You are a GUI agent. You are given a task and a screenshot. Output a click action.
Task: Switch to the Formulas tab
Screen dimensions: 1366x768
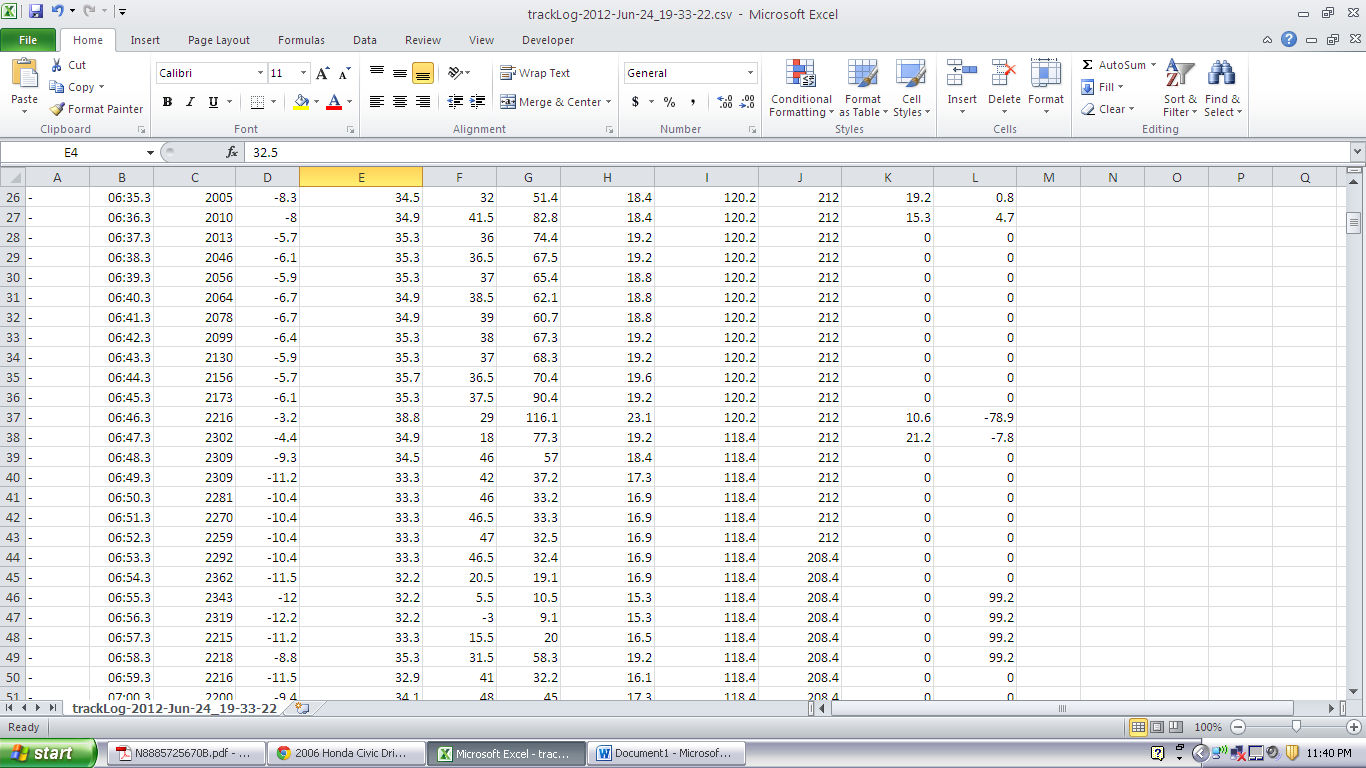point(301,40)
